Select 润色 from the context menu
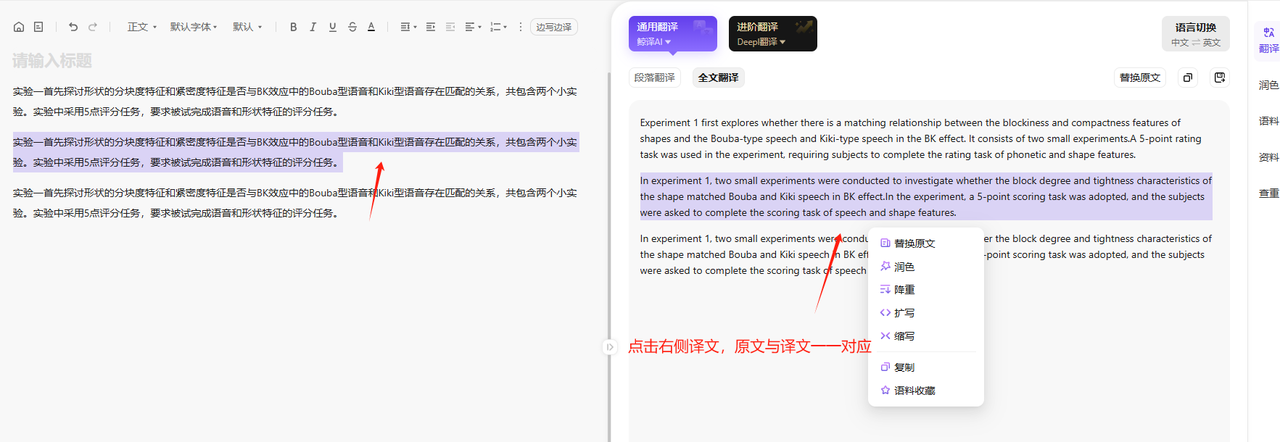This screenshot has height=442, width=1280. 904,267
